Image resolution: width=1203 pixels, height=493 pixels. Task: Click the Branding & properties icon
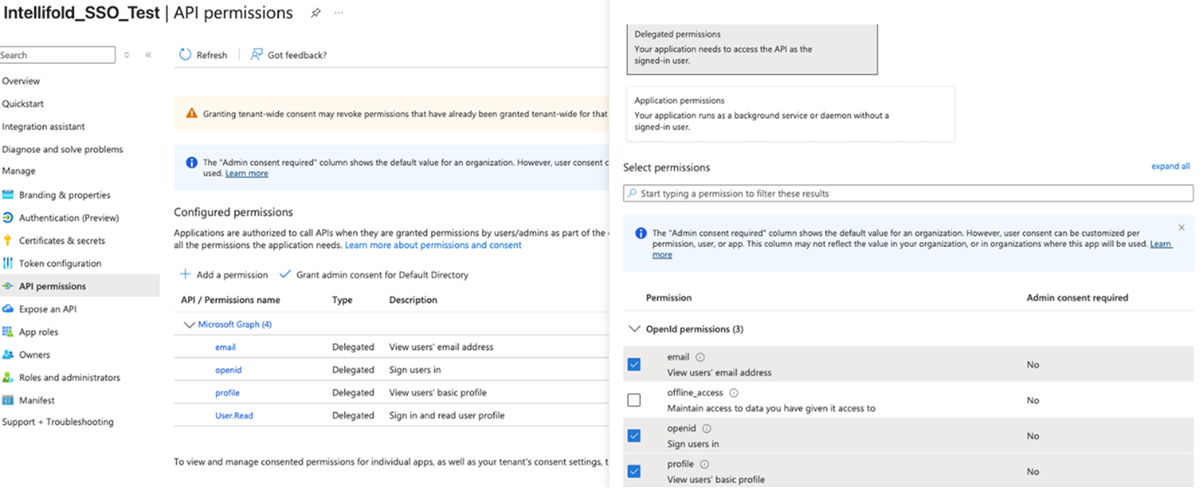8,195
